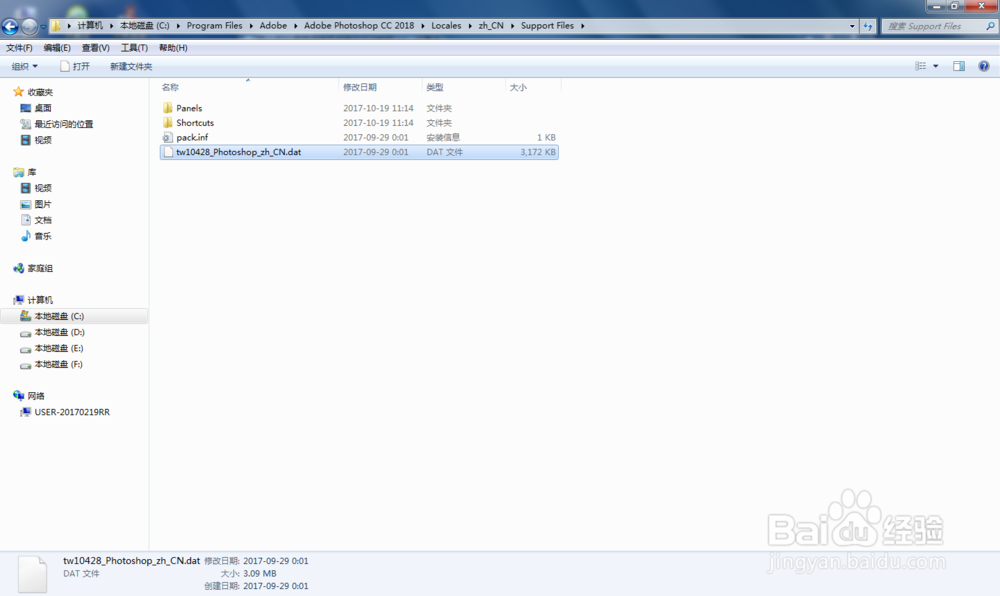Click Adobe in address breadcrumb

point(273,25)
